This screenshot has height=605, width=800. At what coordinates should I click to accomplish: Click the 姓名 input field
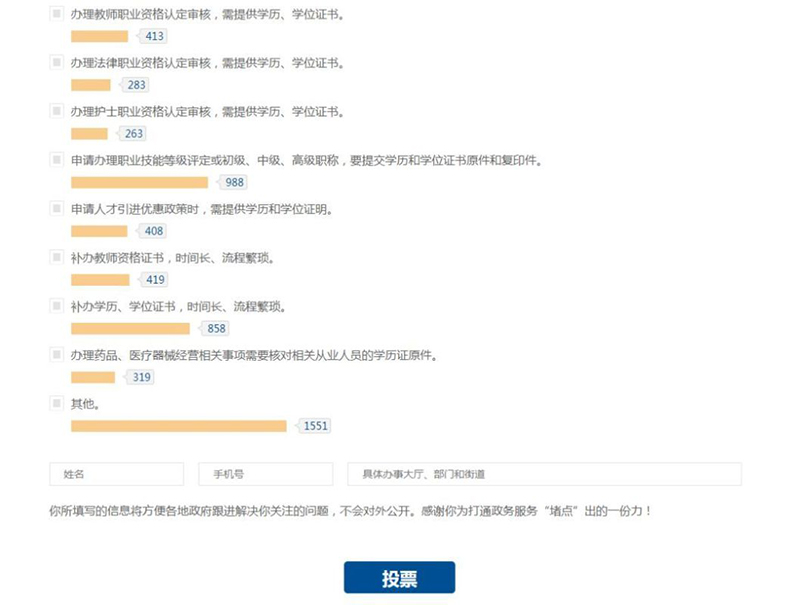pyautogui.click(x=117, y=474)
